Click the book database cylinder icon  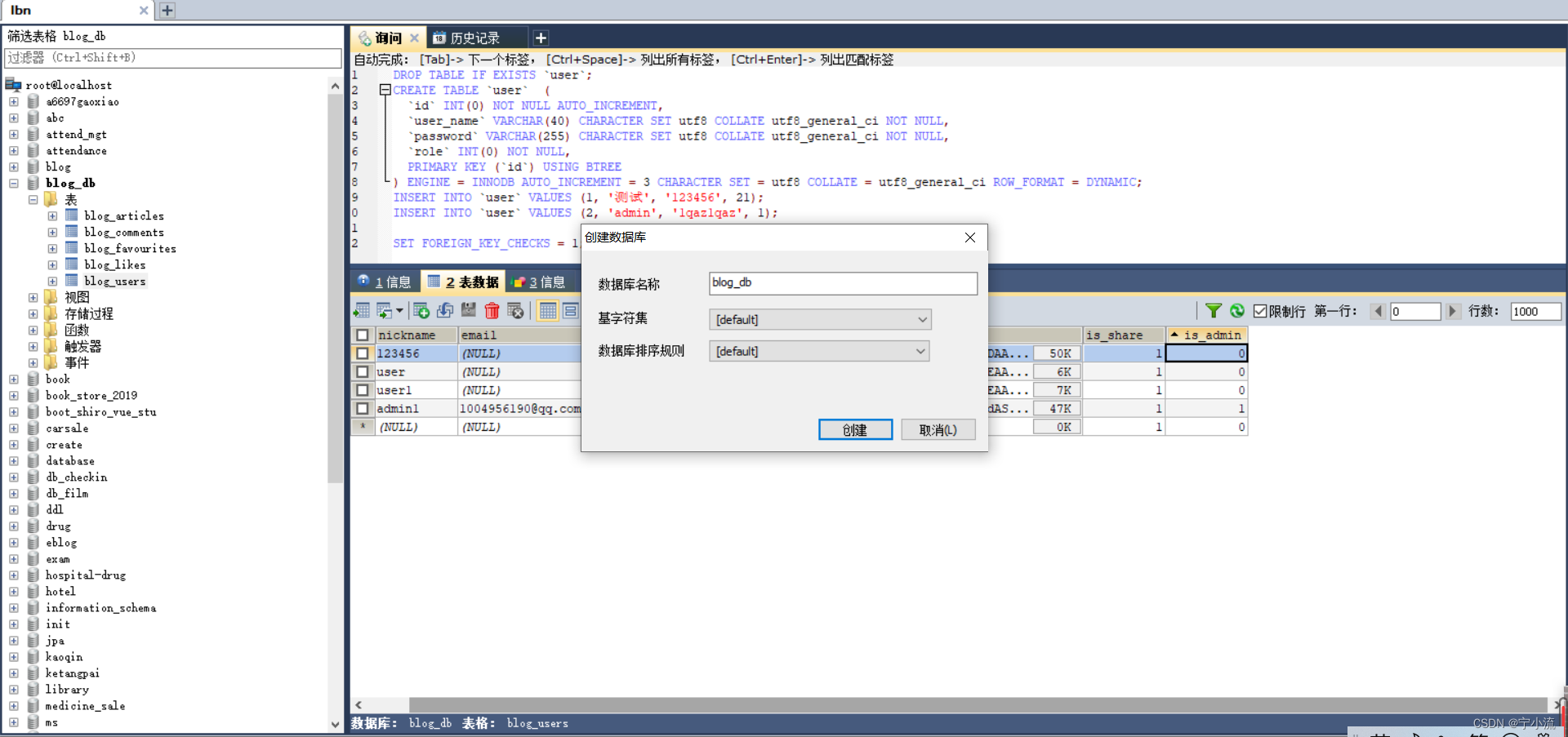pyautogui.click(x=33, y=379)
